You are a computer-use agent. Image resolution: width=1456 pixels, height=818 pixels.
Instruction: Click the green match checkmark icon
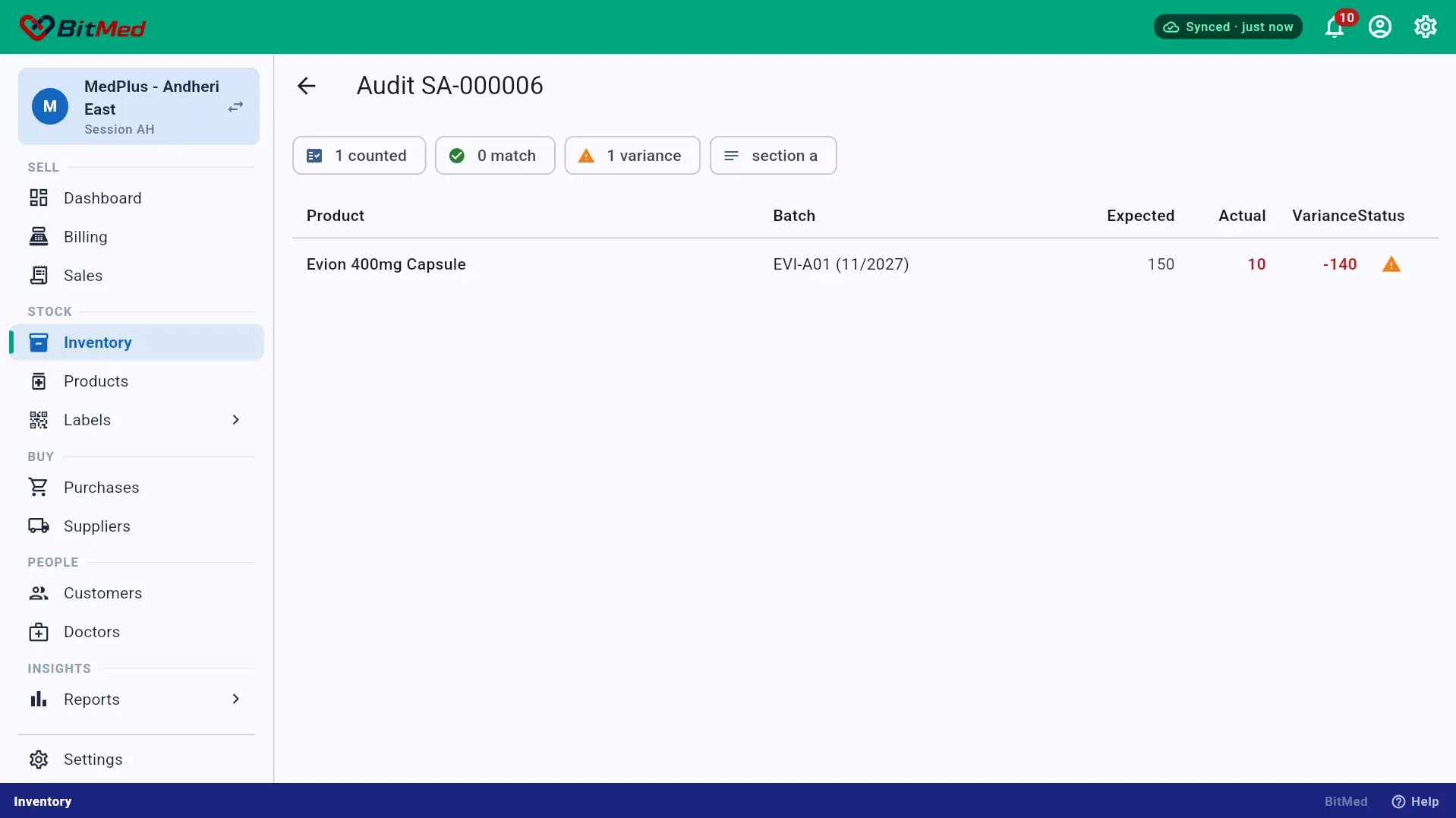click(457, 156)
